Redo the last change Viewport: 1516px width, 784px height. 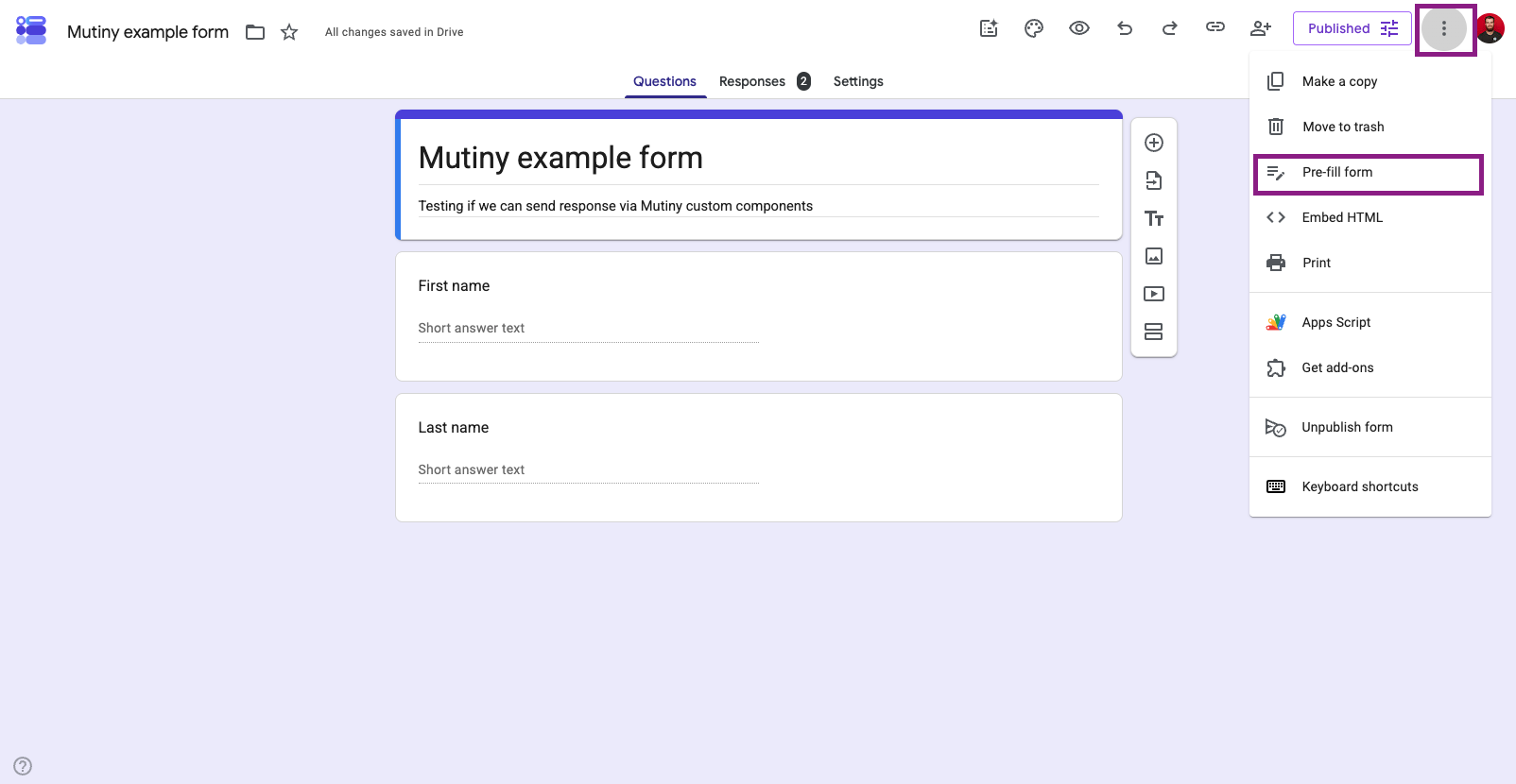click(x=1170, y=28)
